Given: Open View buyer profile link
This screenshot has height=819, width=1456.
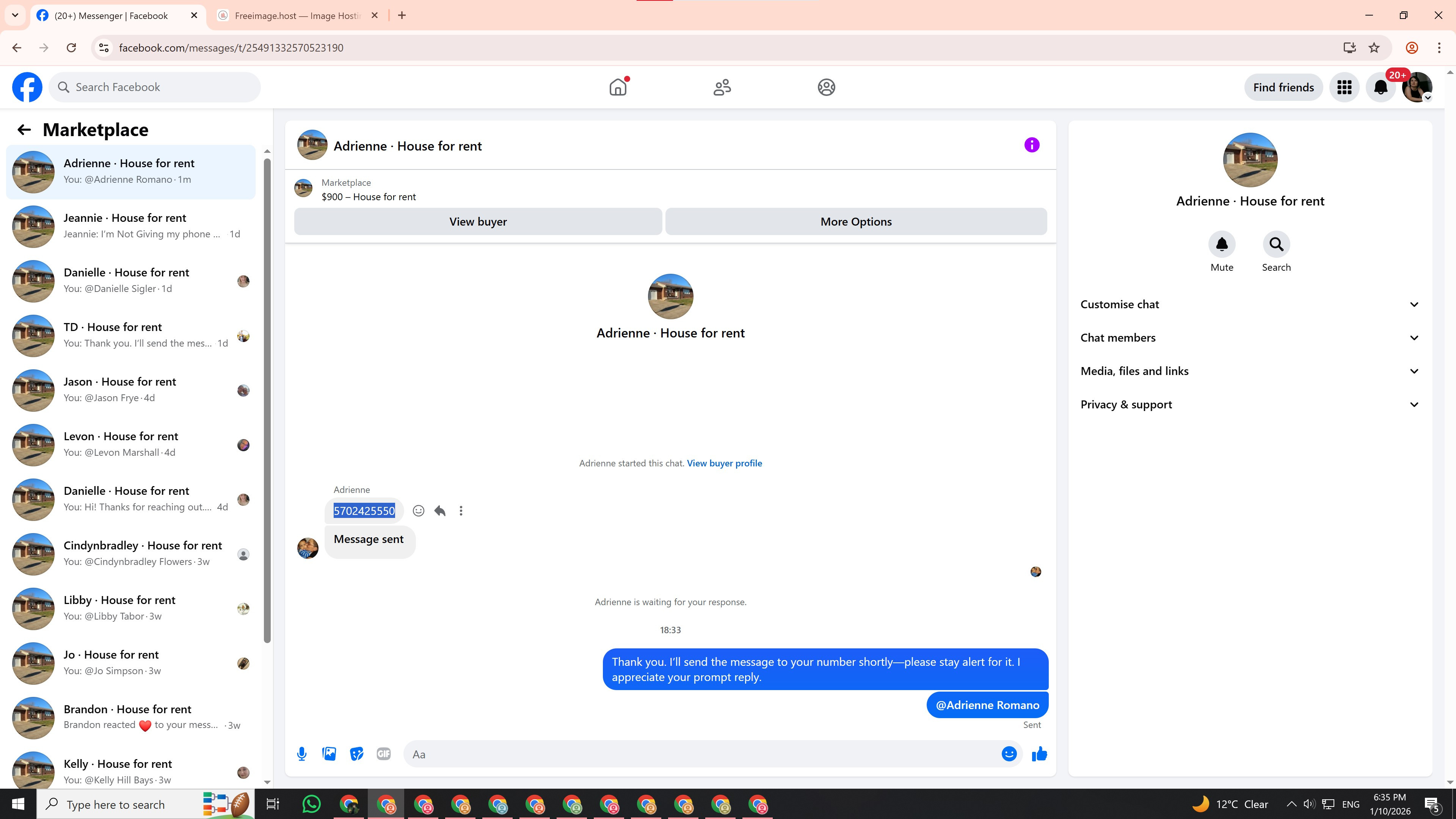Looking at the screenshot, I should (x=724, y=463).
